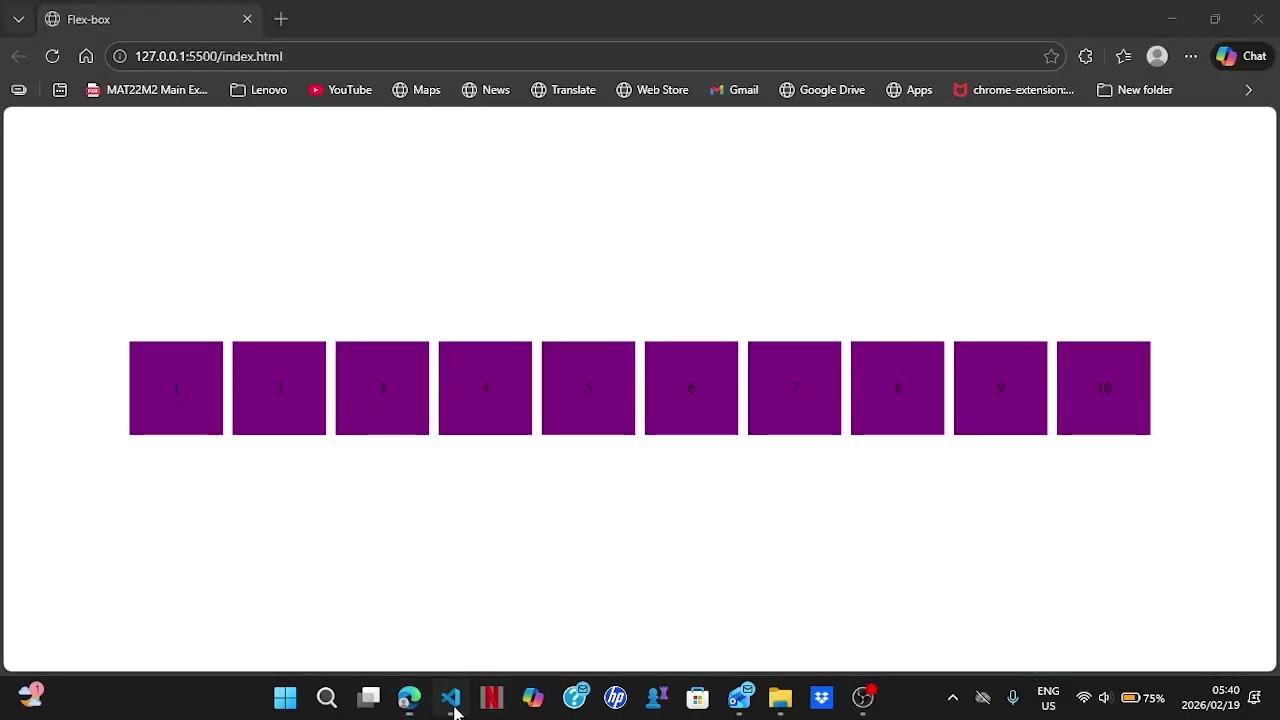
Task: Open the Translate bookmark
Action: click(x=564, y=90)
